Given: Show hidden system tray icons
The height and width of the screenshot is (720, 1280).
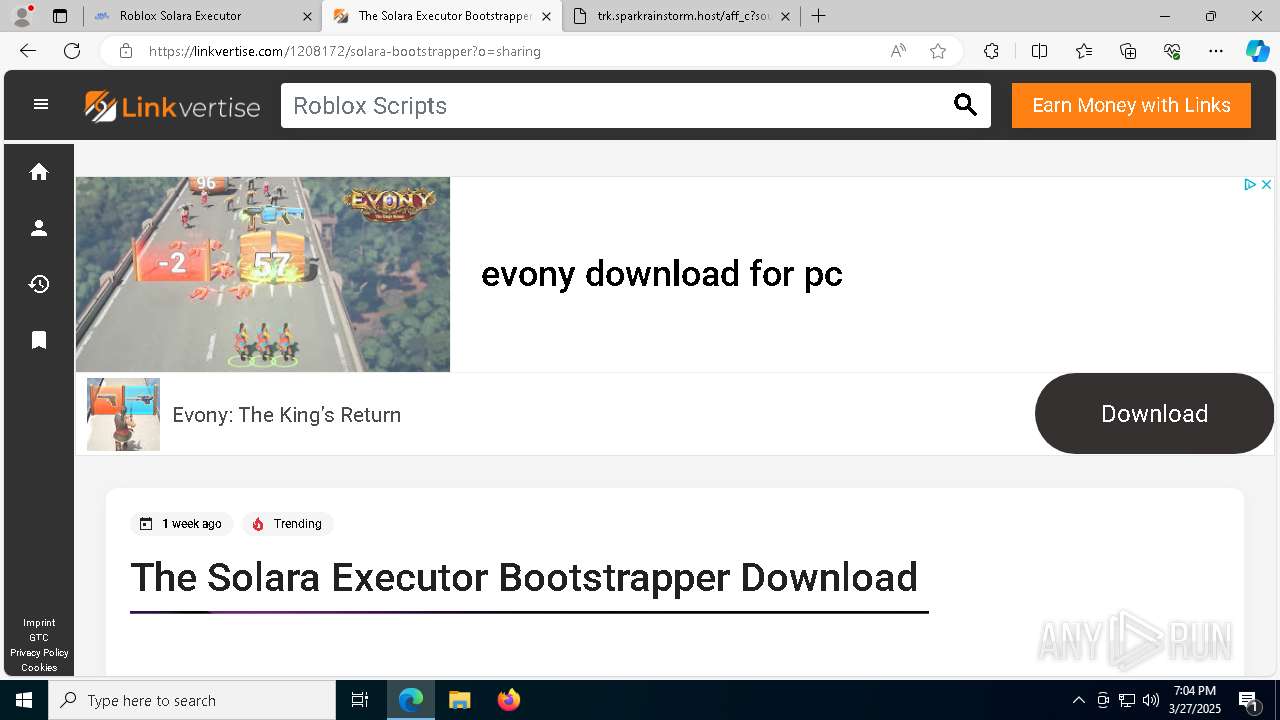Looking at the screenshot, I should coord(1078,700).
